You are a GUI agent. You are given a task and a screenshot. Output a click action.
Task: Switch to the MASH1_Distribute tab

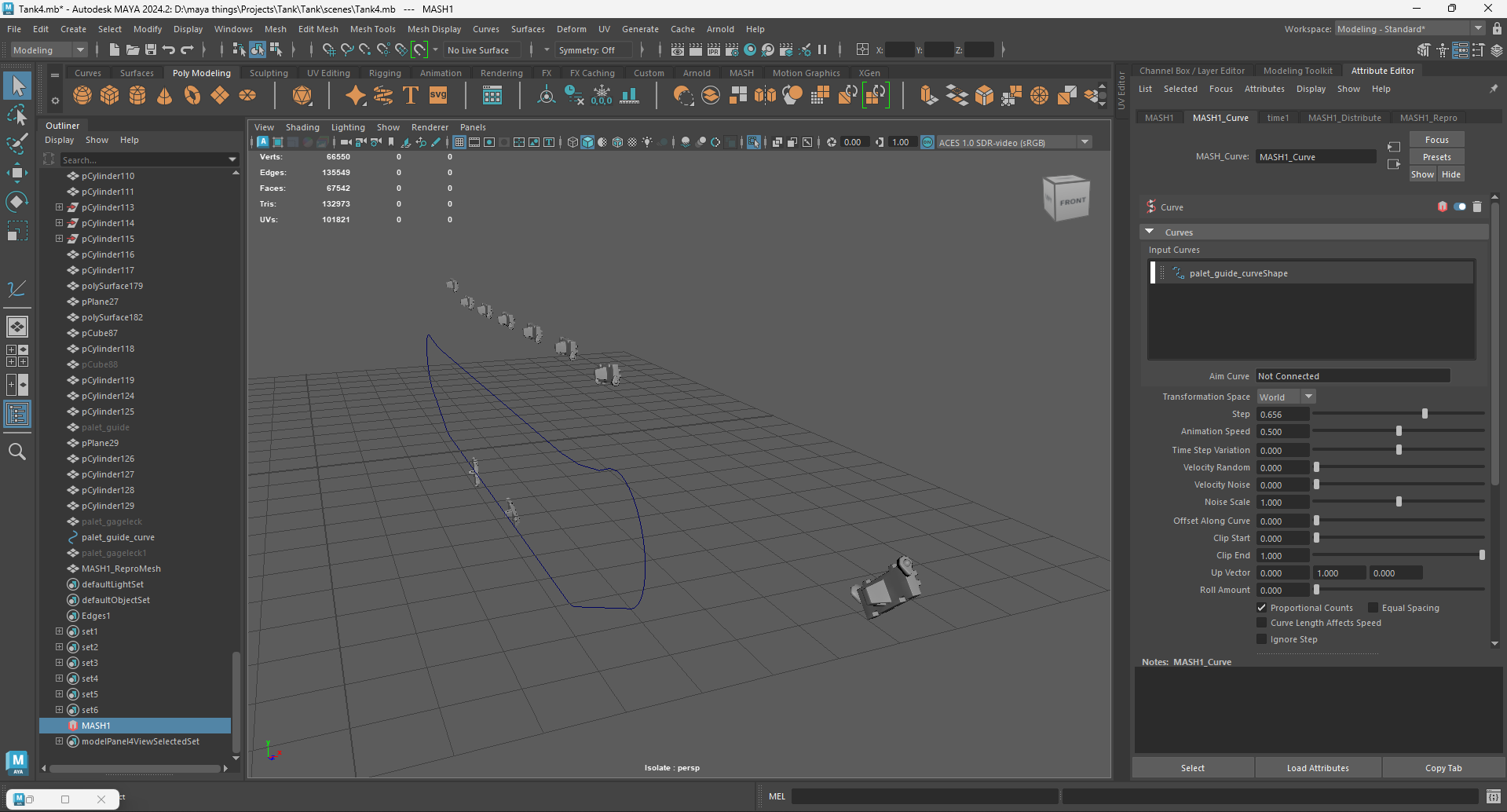tap(1344, 118)
